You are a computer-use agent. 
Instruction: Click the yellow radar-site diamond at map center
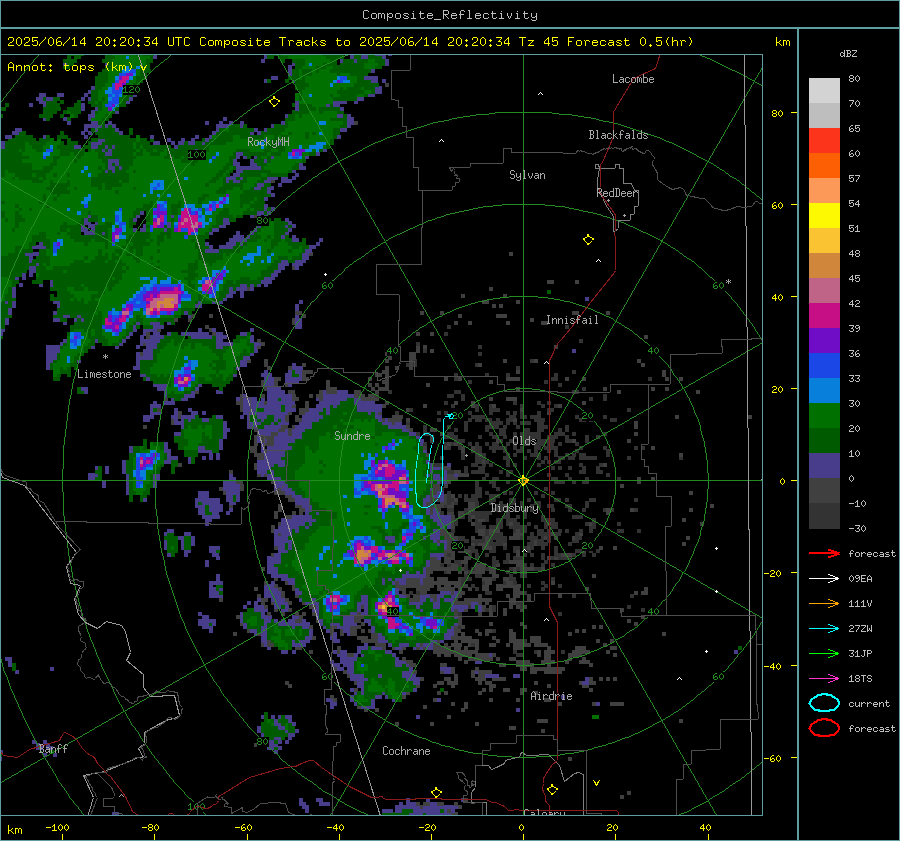(x=523, y=480)
